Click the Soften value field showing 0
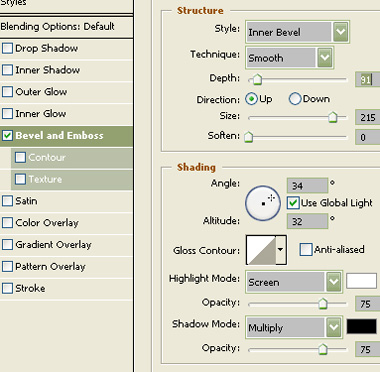The image size is (380, 372). pos(368,137)
